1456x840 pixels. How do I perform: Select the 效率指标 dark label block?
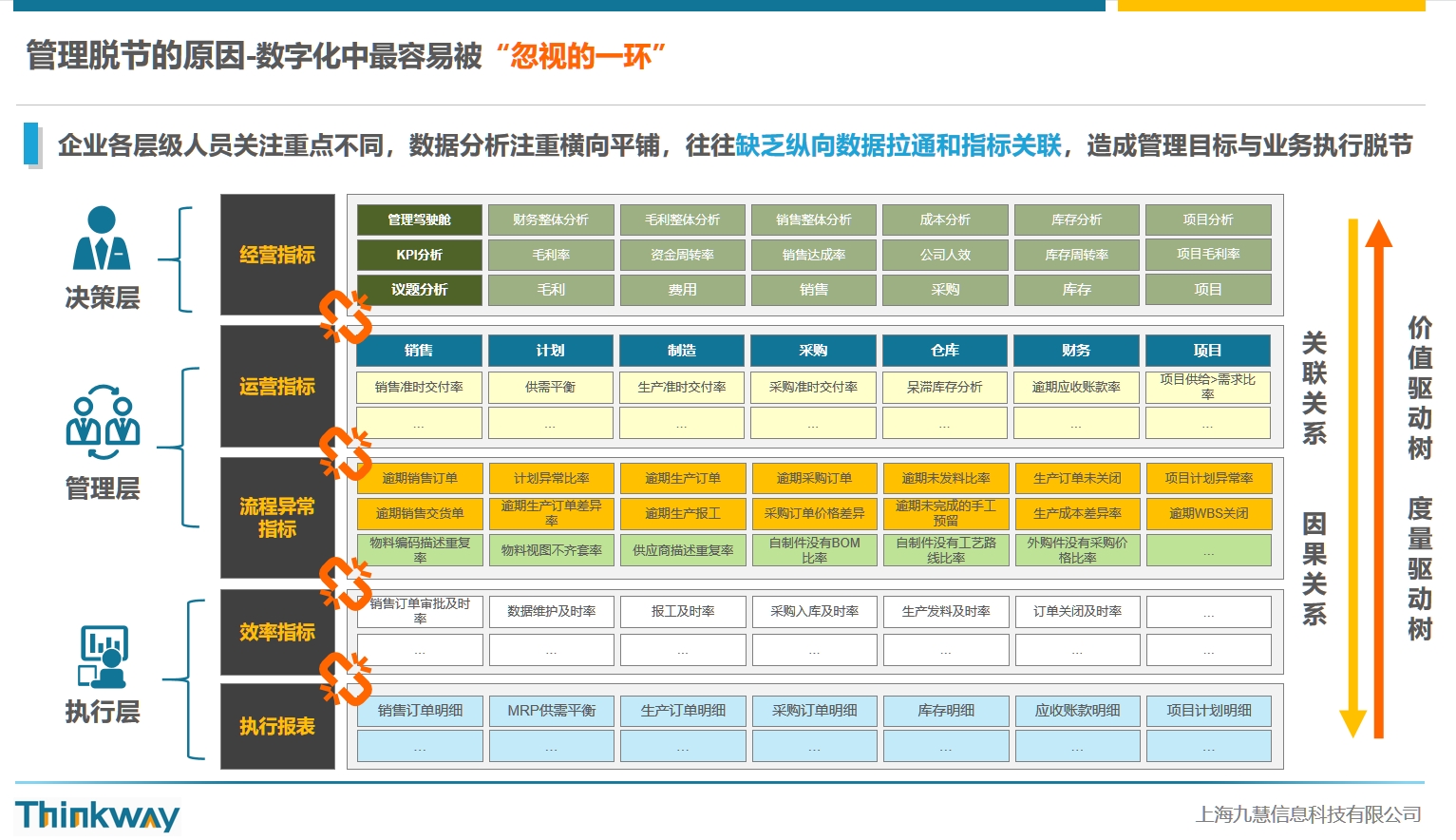277,632
